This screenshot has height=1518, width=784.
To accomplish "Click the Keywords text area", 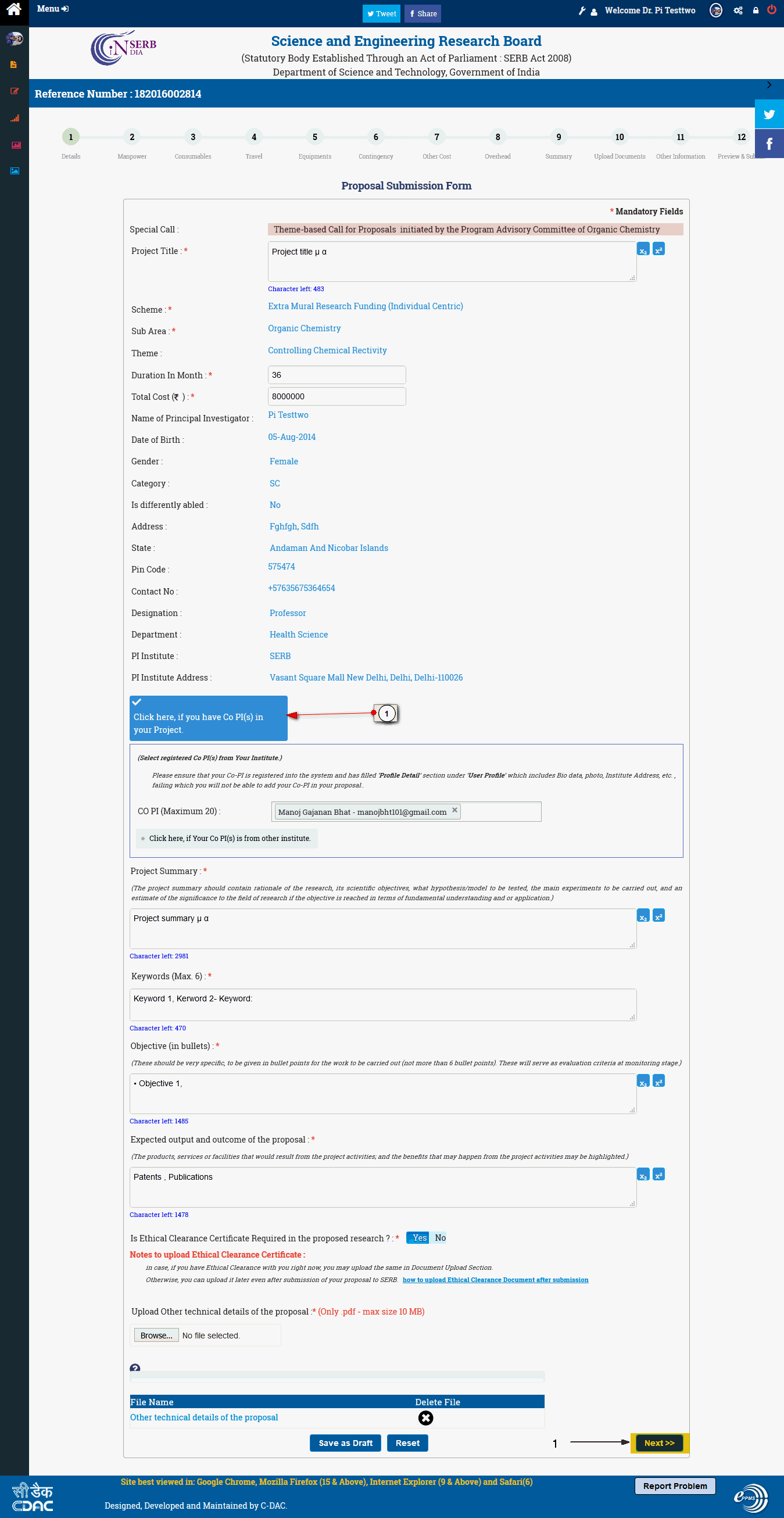I will pos(382,1005).
